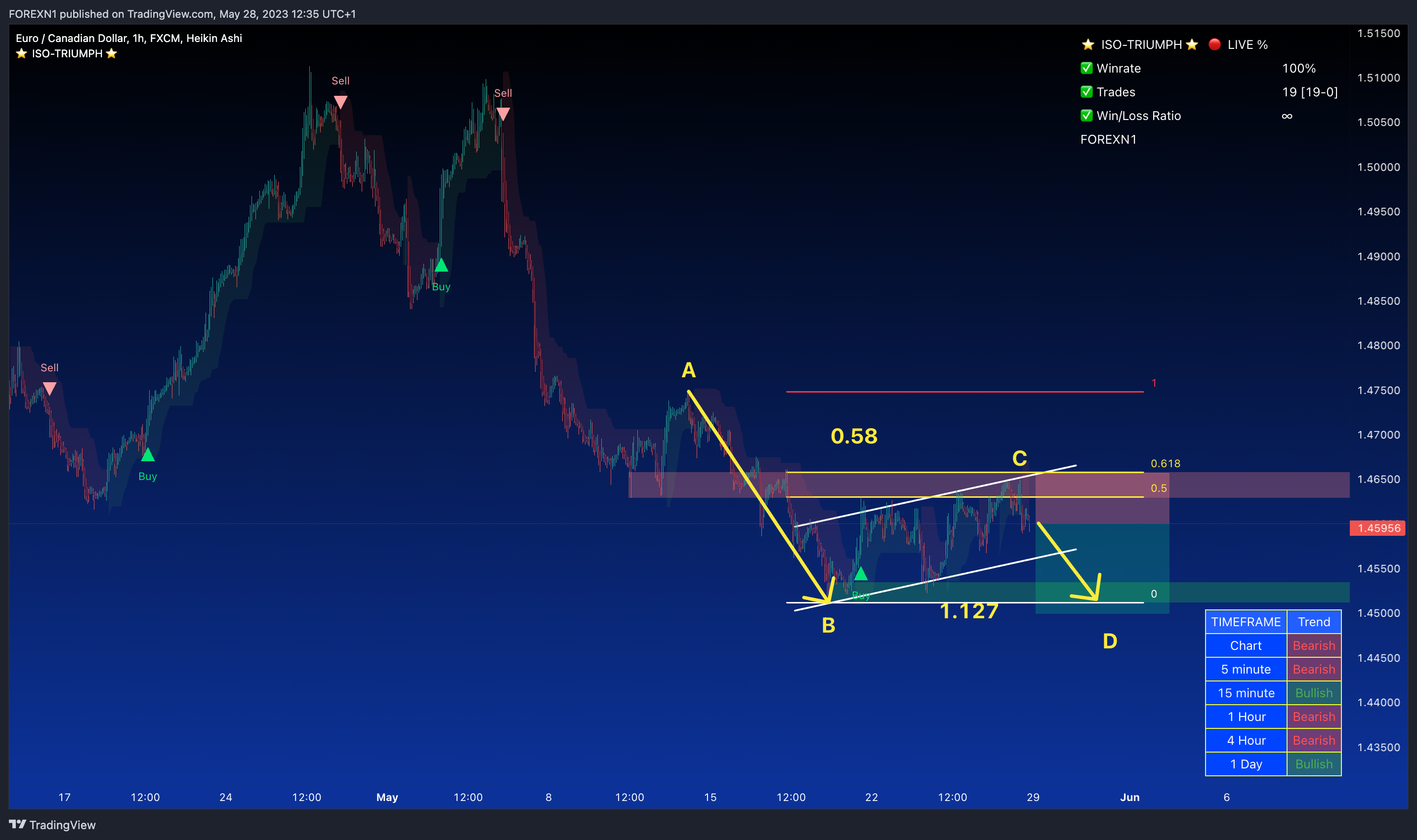
Task: Click the yellow letter C label
Action: 1019,458
